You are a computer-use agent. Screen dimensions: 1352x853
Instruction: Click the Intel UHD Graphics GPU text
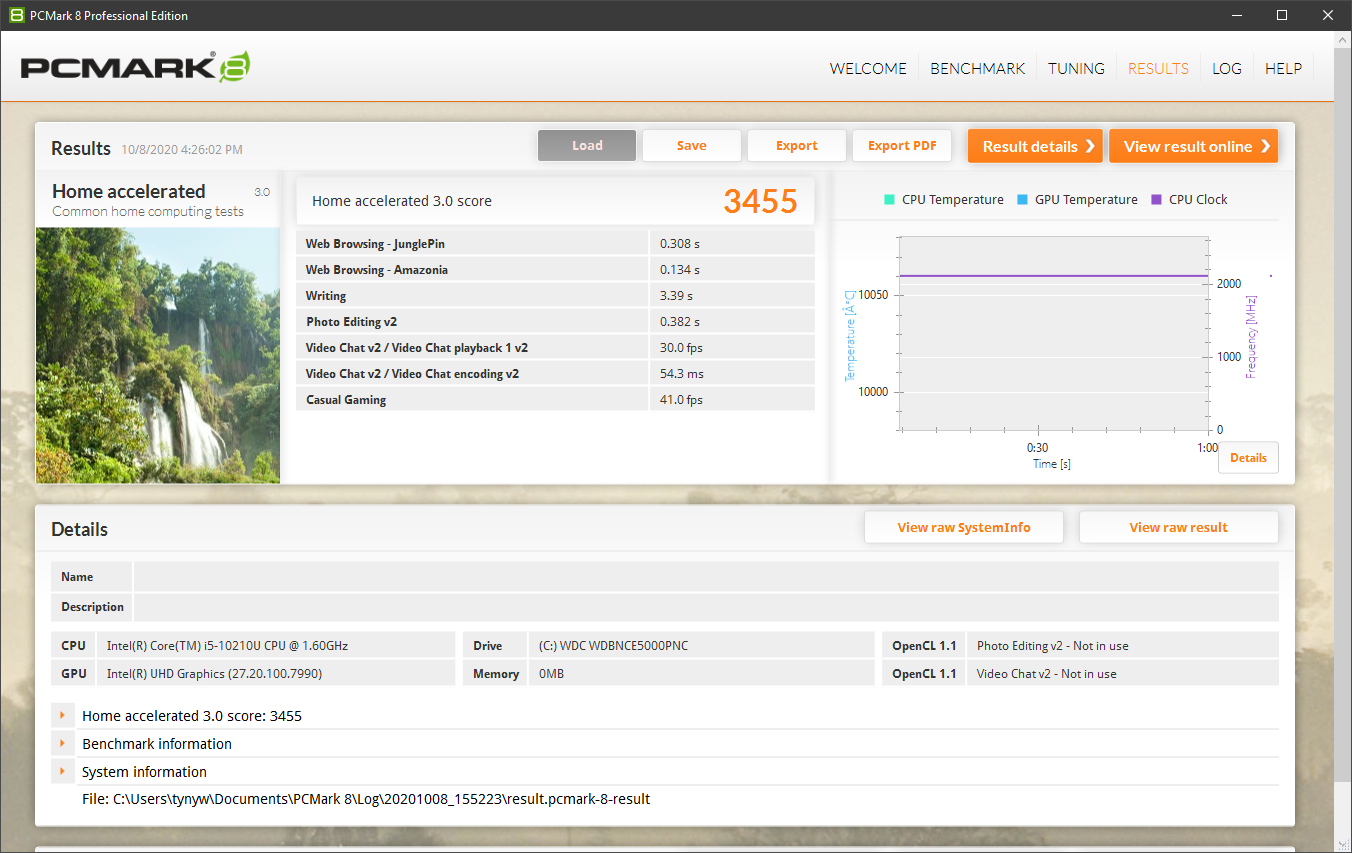click(214, 674)
